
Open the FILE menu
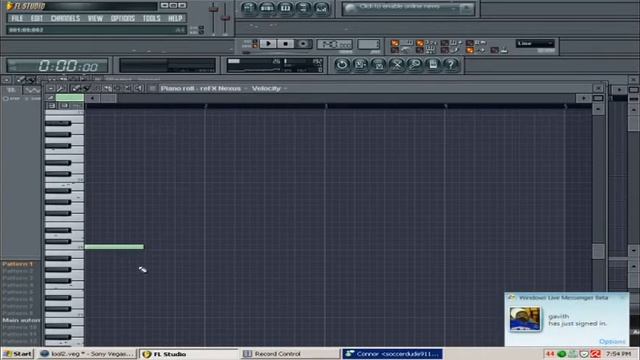coord(17,18)
